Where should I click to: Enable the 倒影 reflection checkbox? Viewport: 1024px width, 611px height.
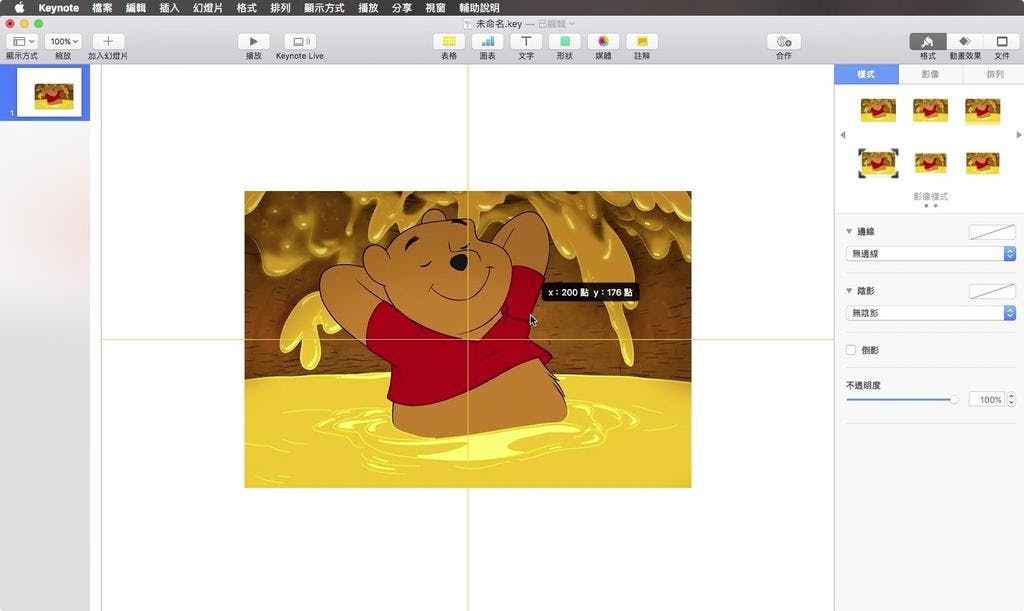tap(851, 350)
